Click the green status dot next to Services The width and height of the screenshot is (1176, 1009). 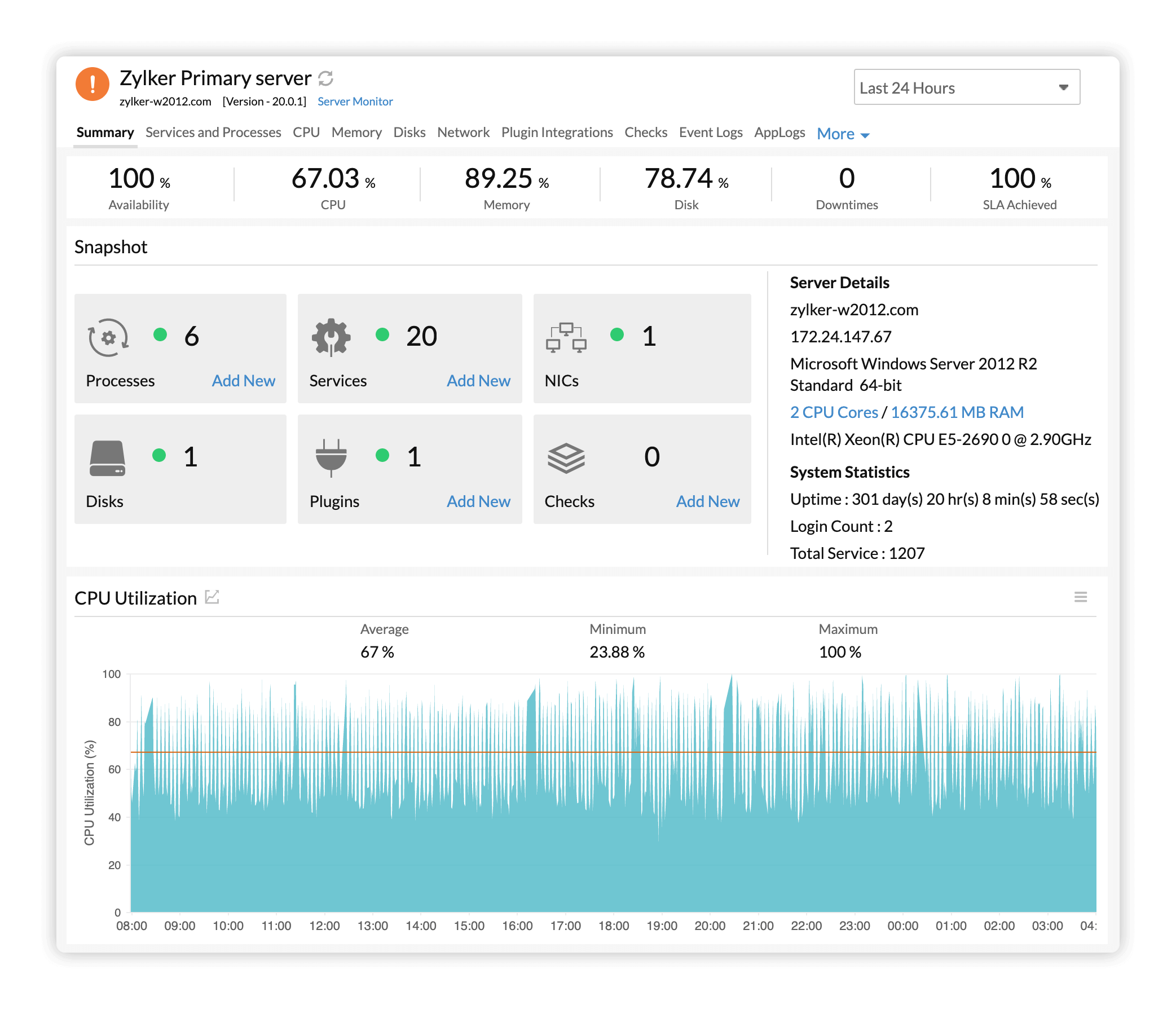(x=383, y=336)
